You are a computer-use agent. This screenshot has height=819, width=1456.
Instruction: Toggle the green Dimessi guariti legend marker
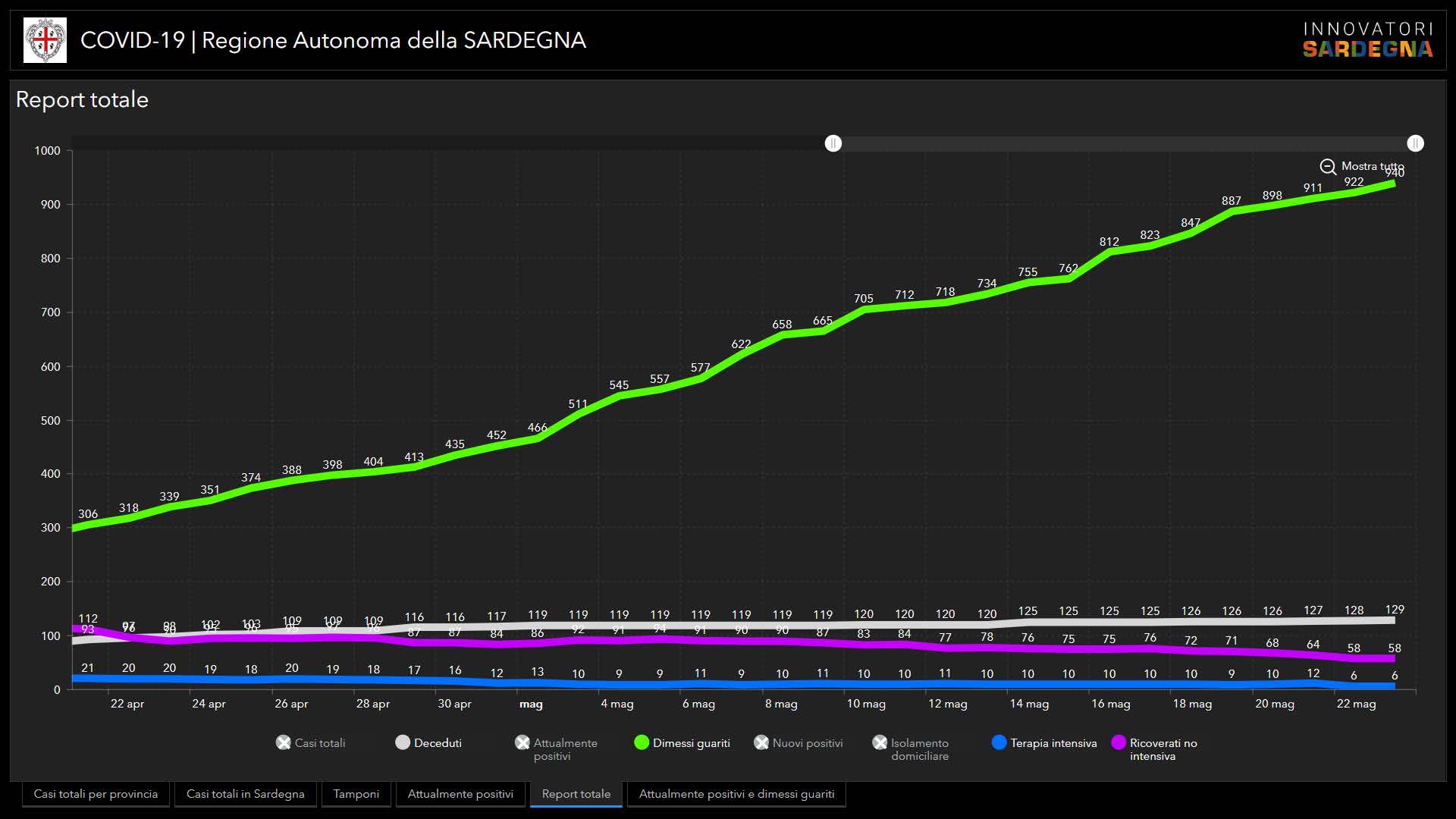642,743
